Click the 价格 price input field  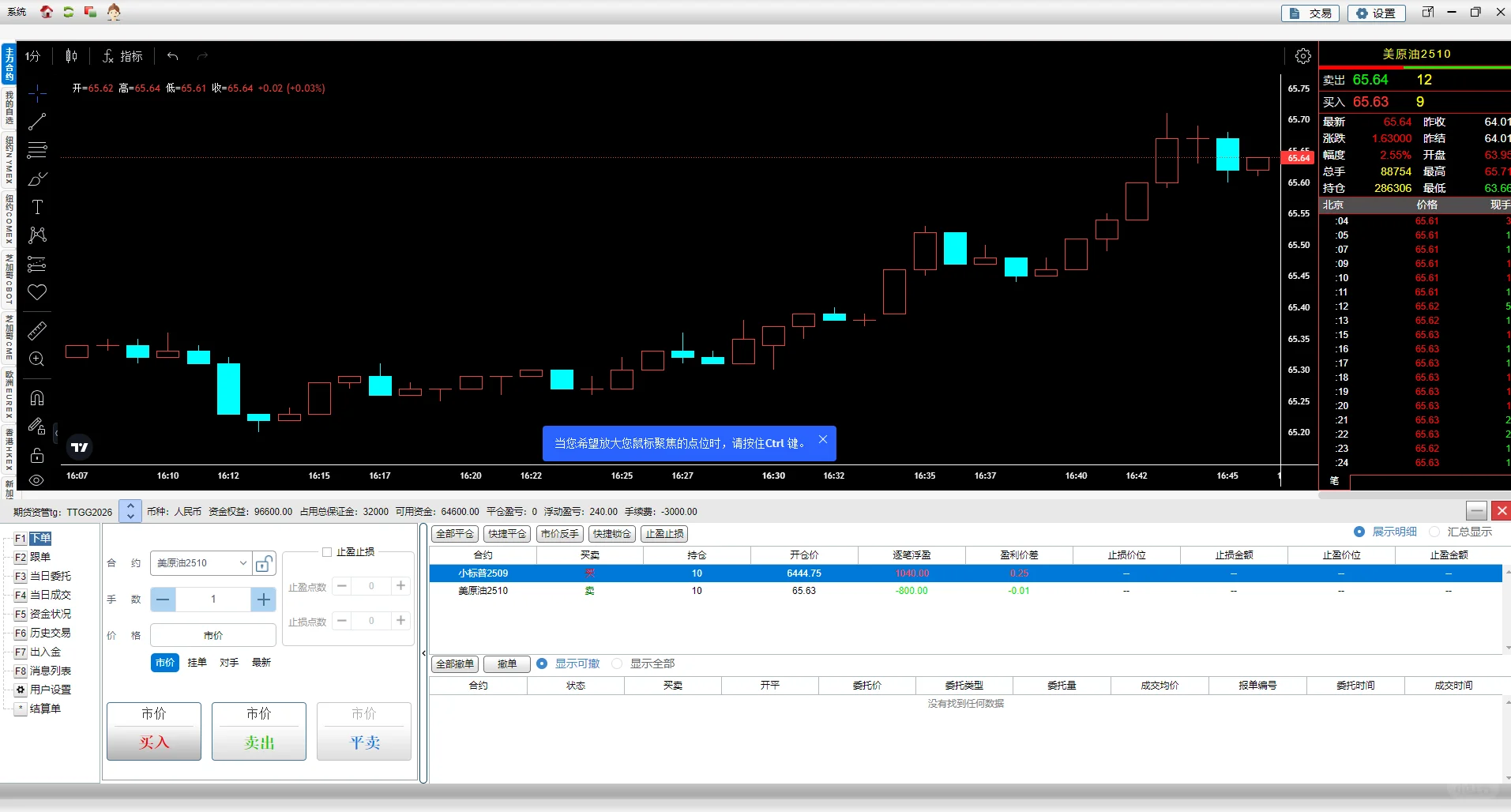pyautogui.click(x=213, y=635)
